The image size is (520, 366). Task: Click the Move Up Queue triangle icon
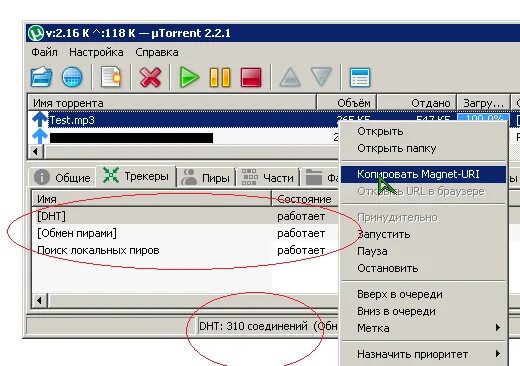pyautogui.click(x=290, y=77)
